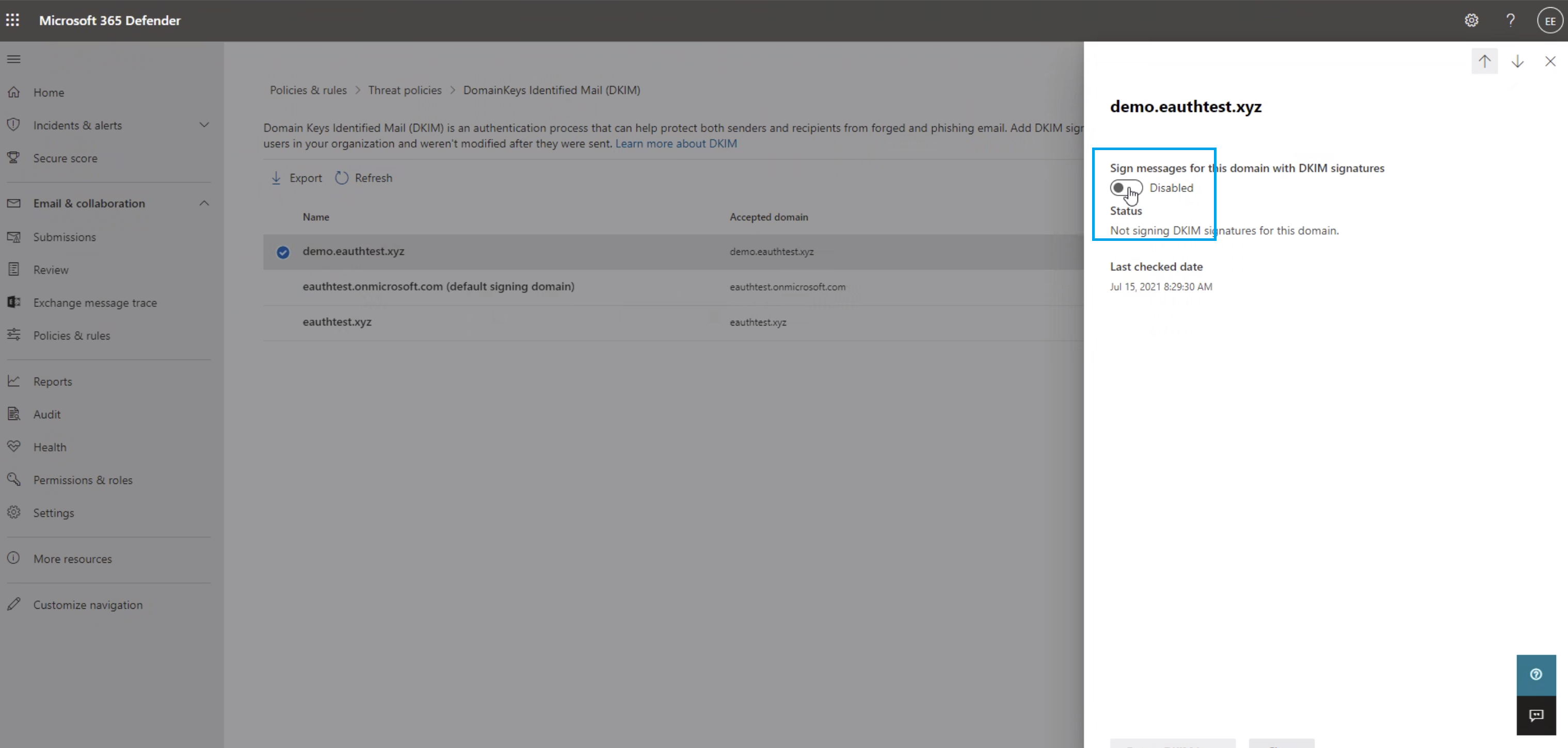1568x748 pixels.
Task: Sort by the Name column header
Action: (316, 217)
